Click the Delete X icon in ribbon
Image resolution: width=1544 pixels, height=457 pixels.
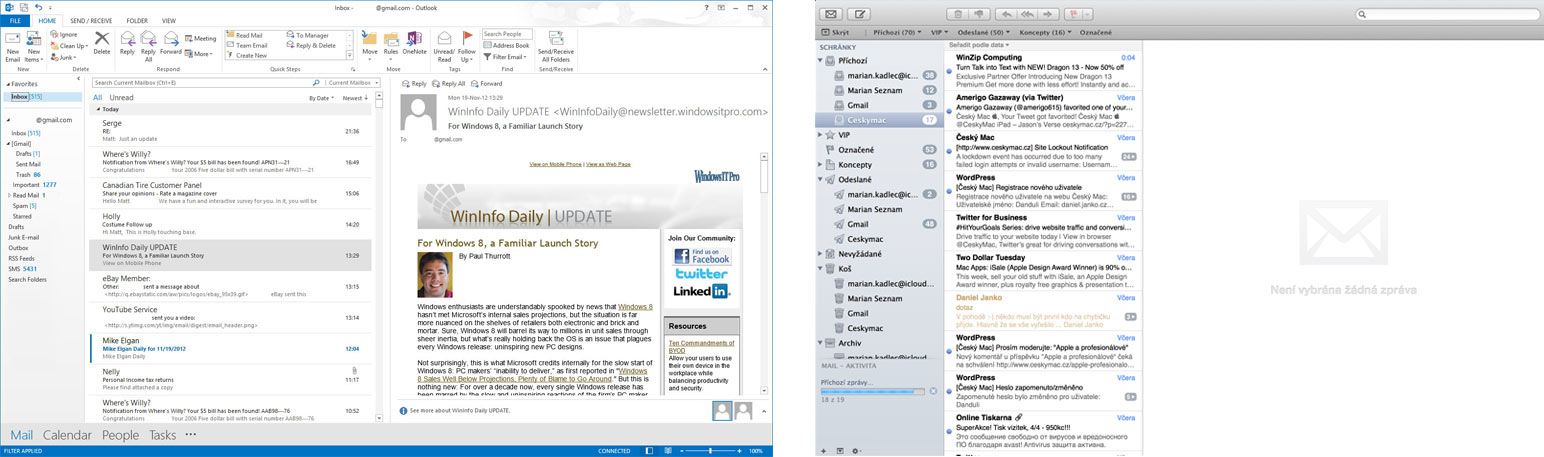tap(102, 43)
